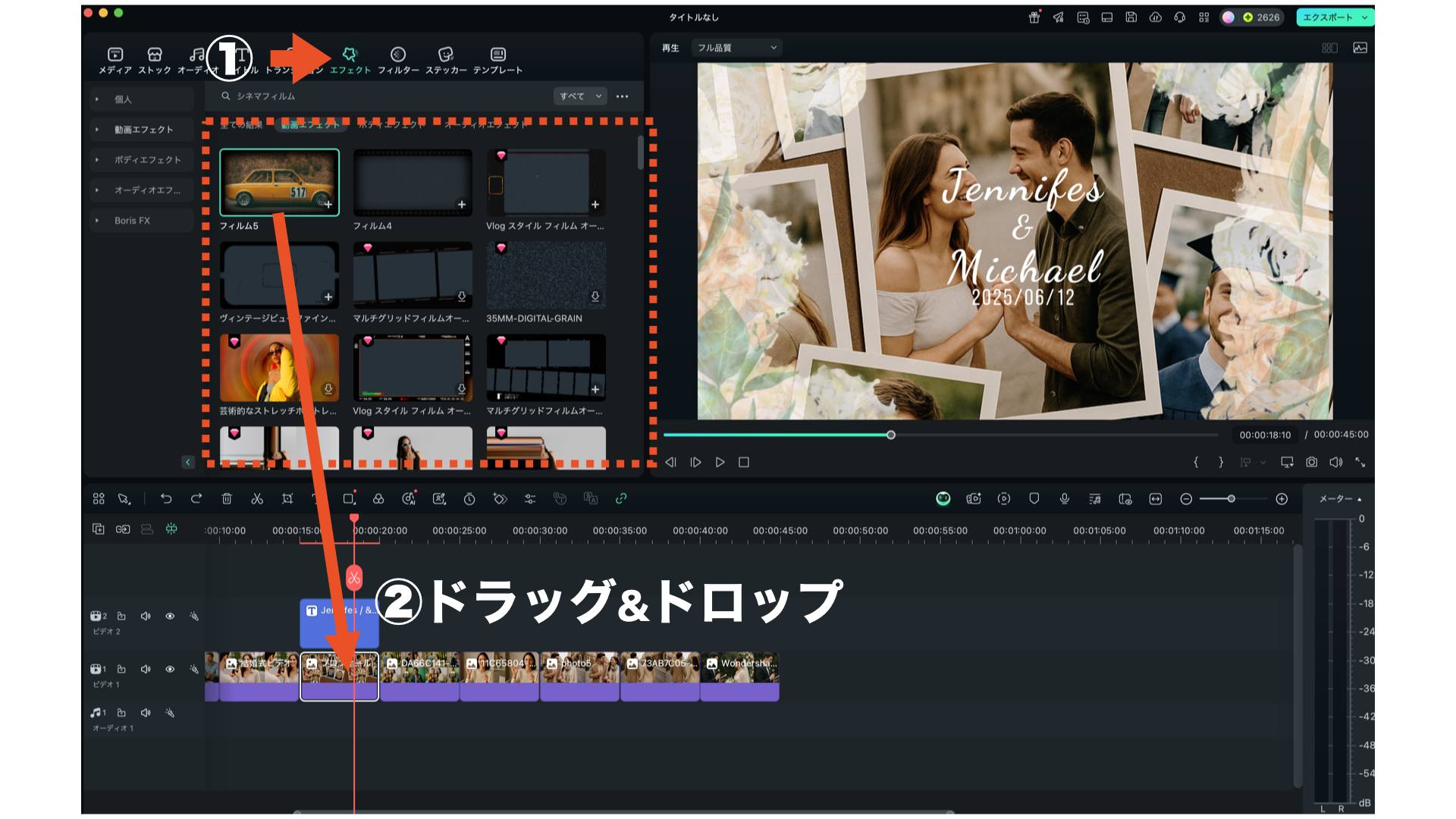The width and height of the screenshot is (1456, 819).
Task: Open the three-dot more options menu
Action: click(x=623, y=96)
